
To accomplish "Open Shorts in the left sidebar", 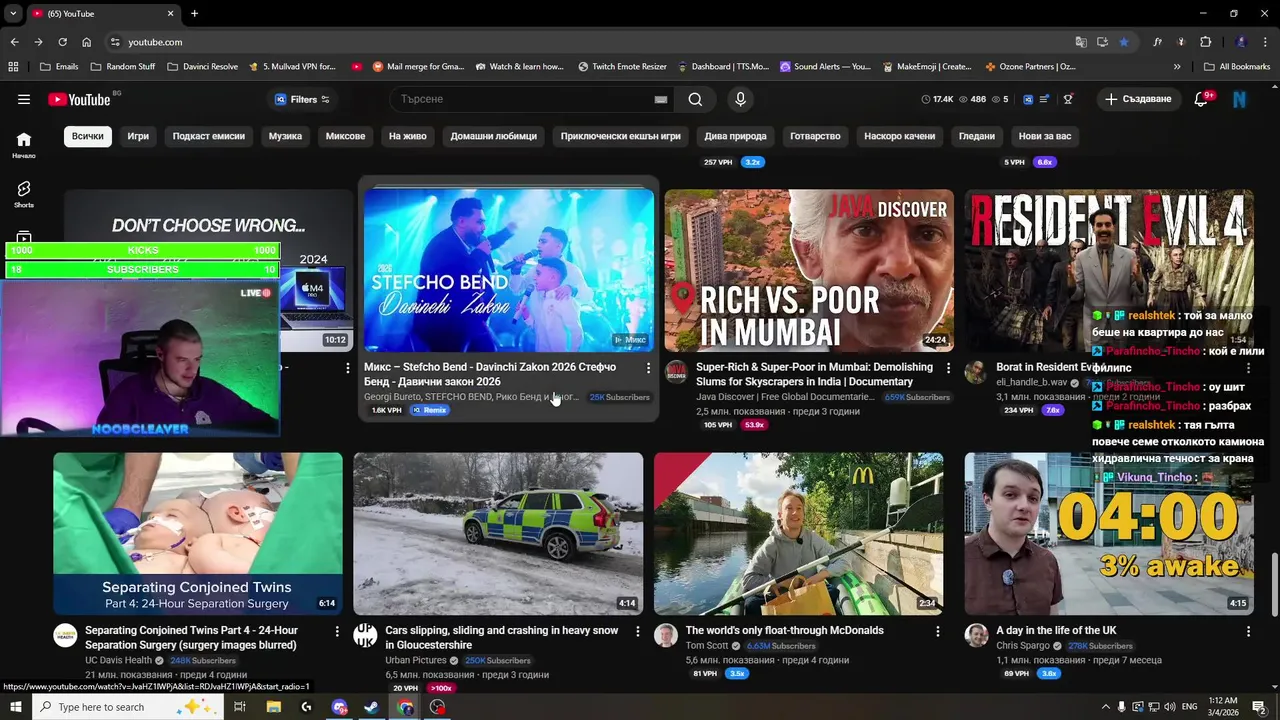I will (24, 194).
